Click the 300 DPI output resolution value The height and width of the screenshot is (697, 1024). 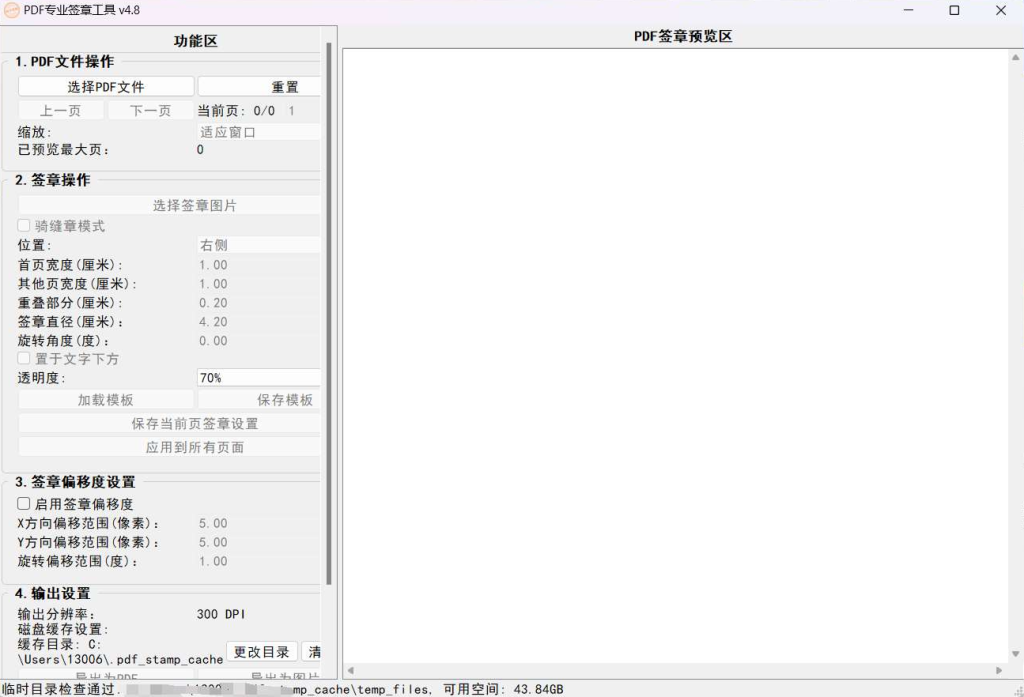point(221,614)
